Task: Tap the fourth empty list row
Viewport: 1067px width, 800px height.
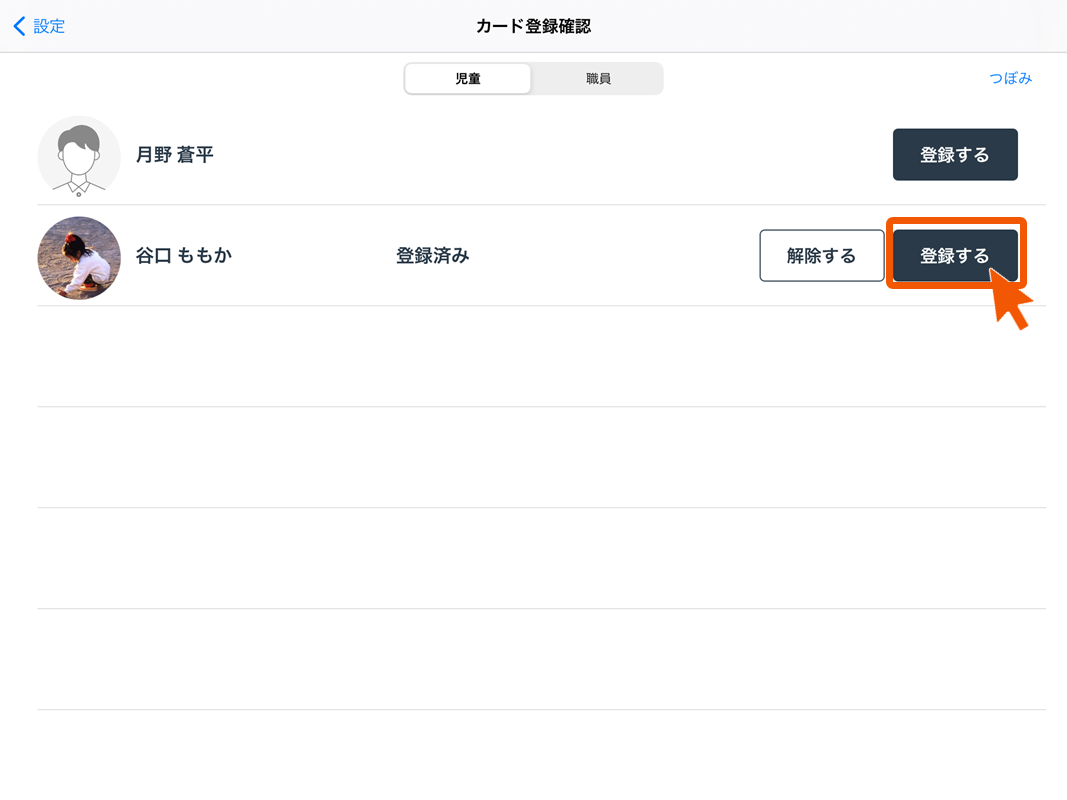Action: pos(541,660)
